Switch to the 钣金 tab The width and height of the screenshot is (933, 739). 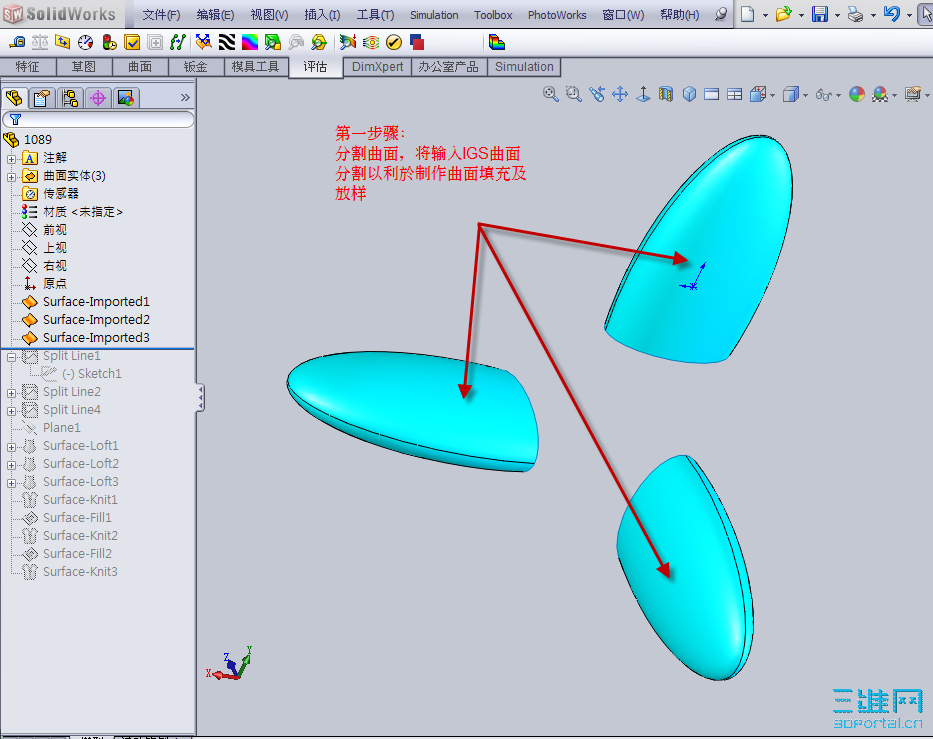coord(196,67)
